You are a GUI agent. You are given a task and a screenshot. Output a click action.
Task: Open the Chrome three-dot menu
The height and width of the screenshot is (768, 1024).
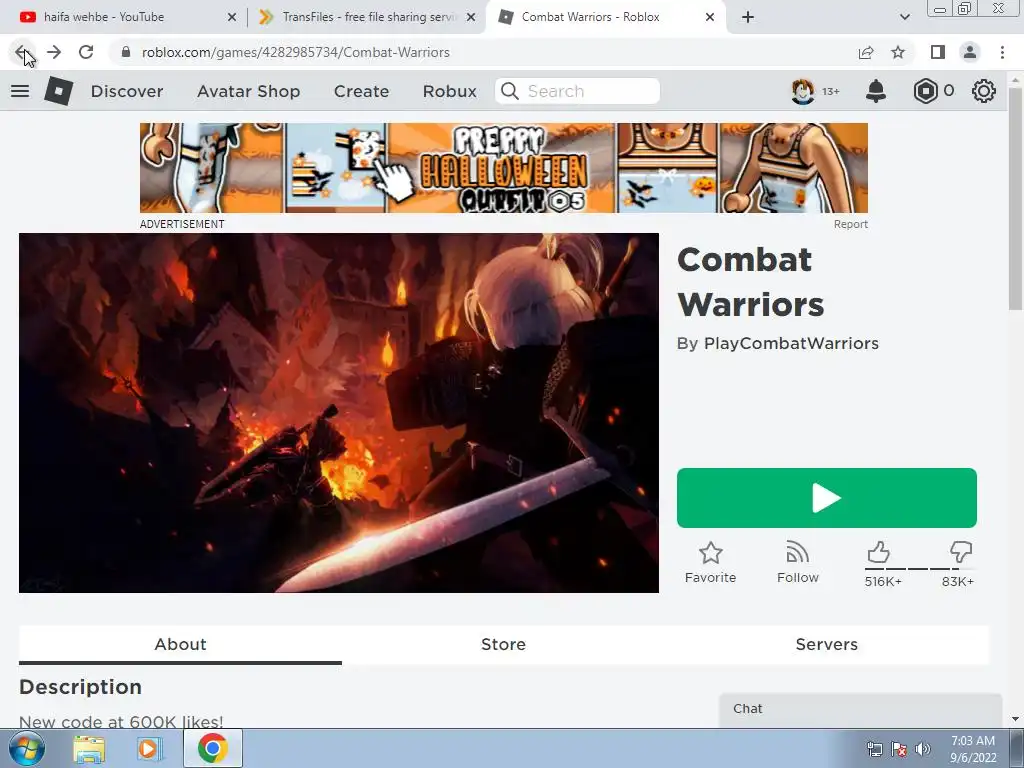tap(1002, 52)
